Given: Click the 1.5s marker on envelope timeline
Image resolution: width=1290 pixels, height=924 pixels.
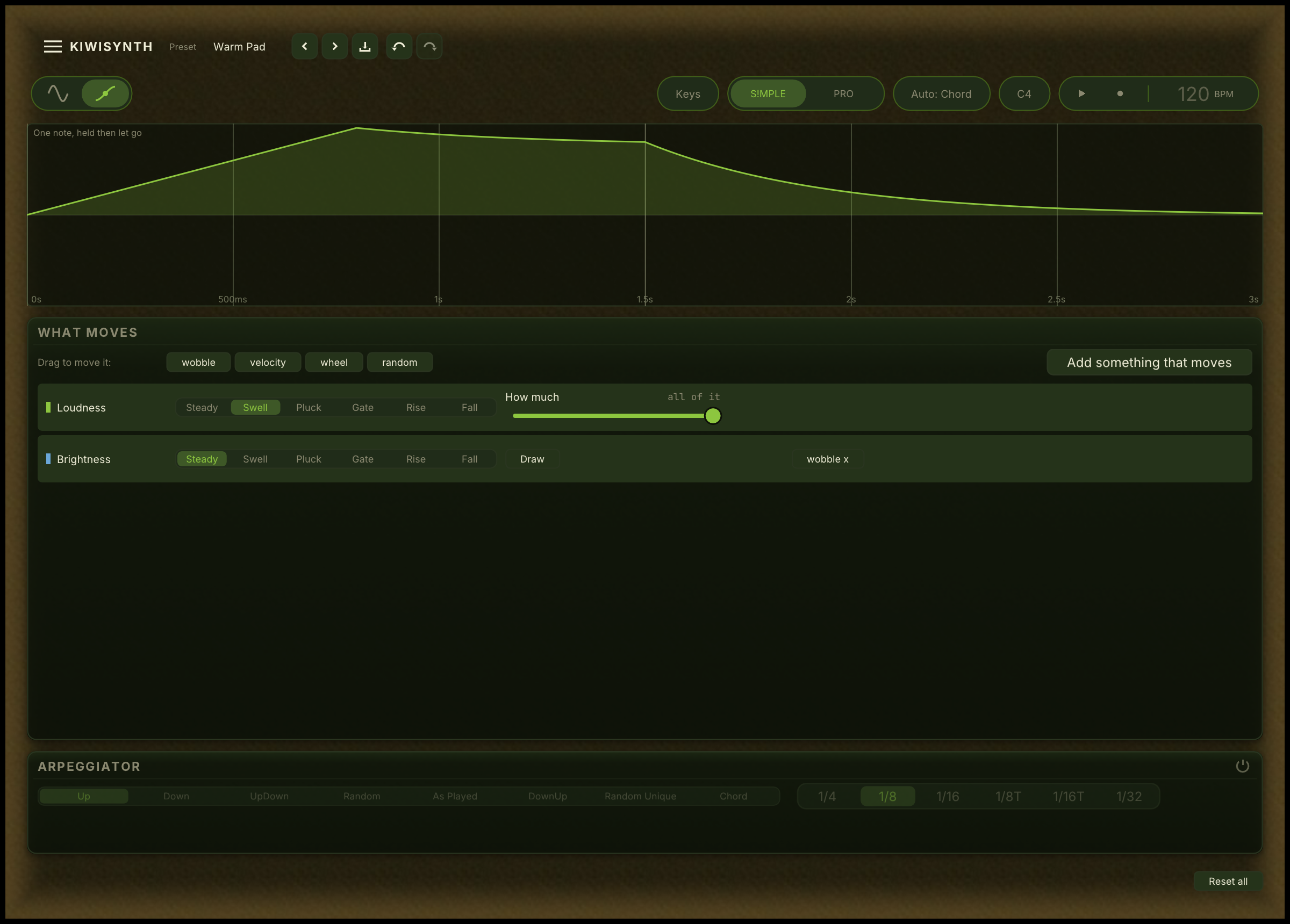Looking at the screenshot, I should 644,299.
